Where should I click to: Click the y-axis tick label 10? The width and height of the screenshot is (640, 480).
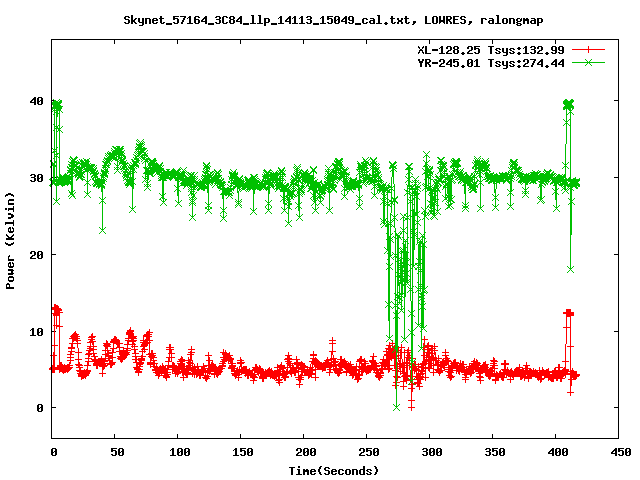tap(37, 331)
